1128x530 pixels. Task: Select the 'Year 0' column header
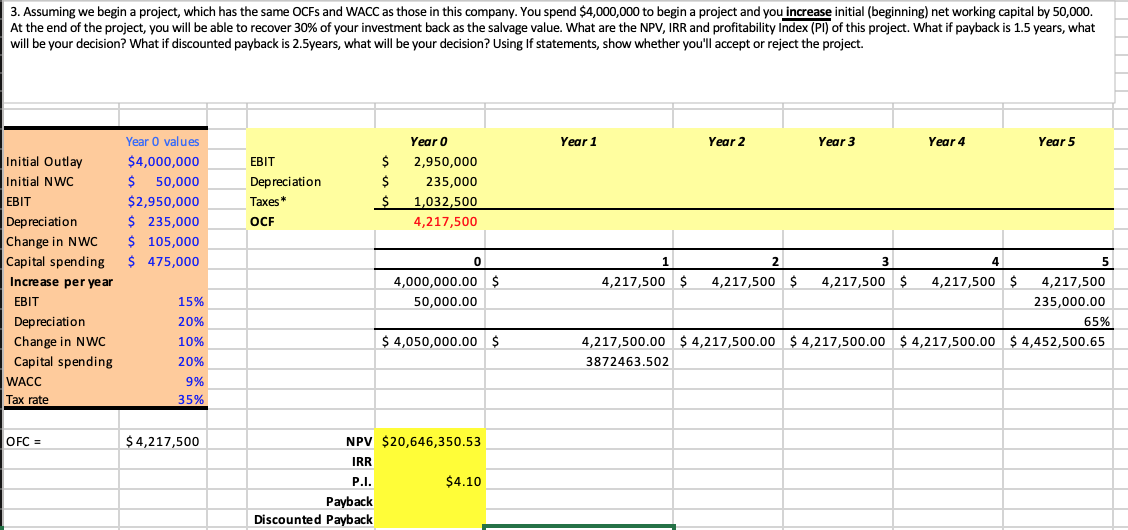click(x=430, y=142)
